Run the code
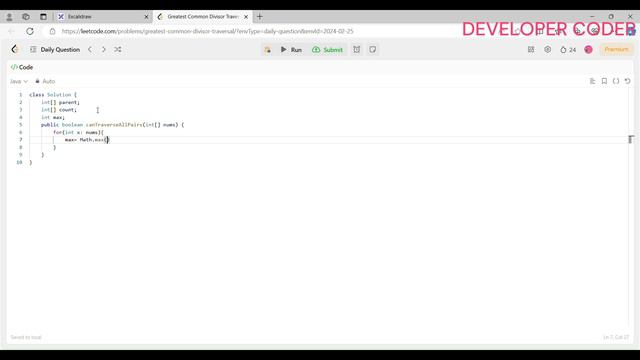Screen dimensions: 640x360 [291, 50]
